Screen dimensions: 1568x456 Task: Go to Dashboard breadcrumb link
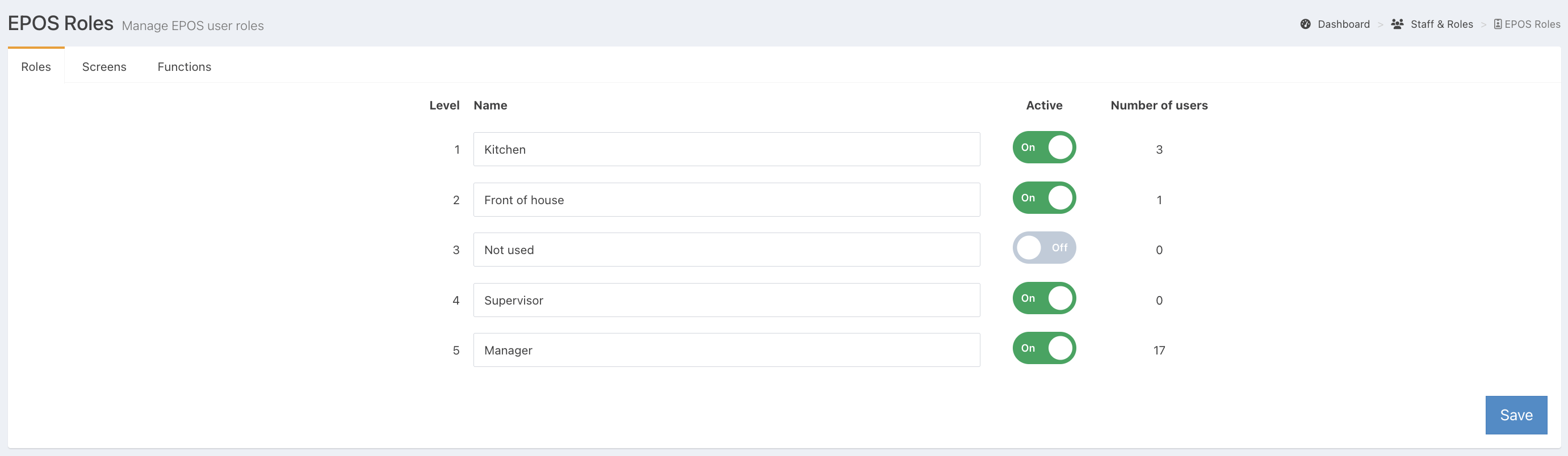[1343, 24]
